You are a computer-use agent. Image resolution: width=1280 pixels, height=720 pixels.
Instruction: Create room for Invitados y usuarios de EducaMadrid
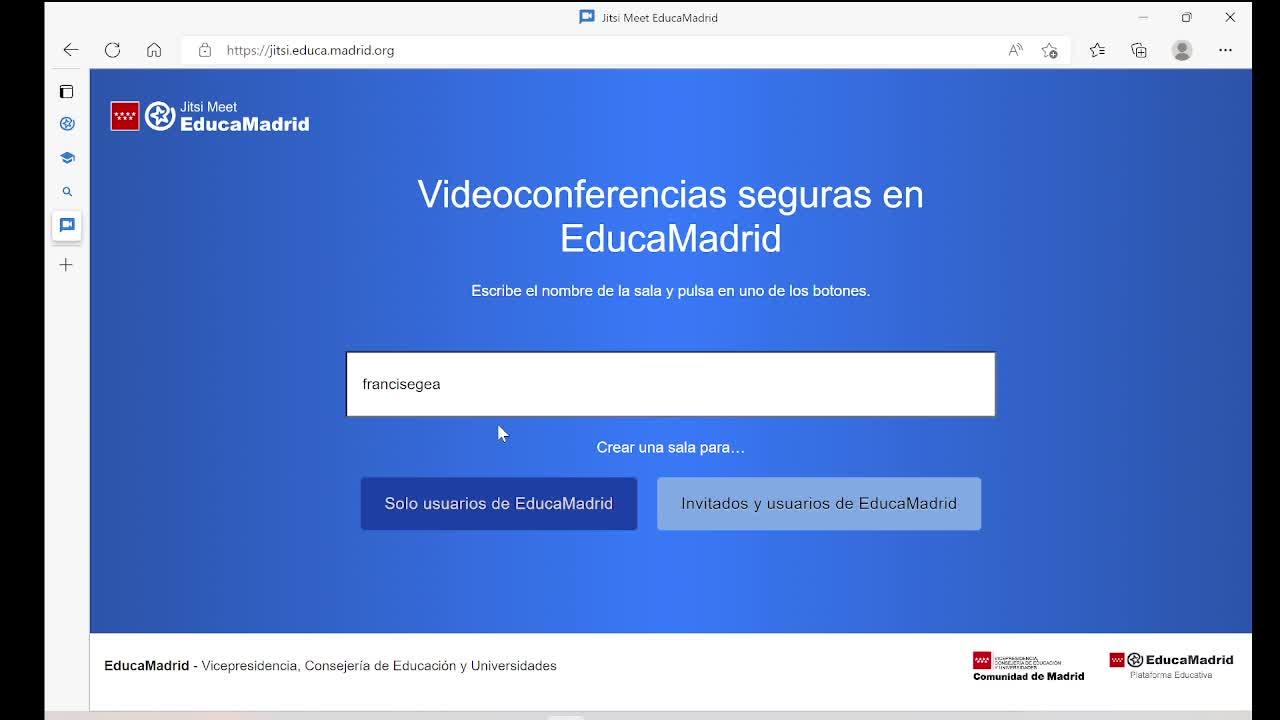819,504
